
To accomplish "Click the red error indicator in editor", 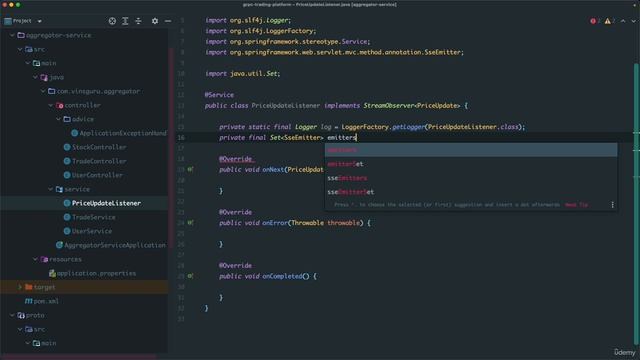I will 593,21.
